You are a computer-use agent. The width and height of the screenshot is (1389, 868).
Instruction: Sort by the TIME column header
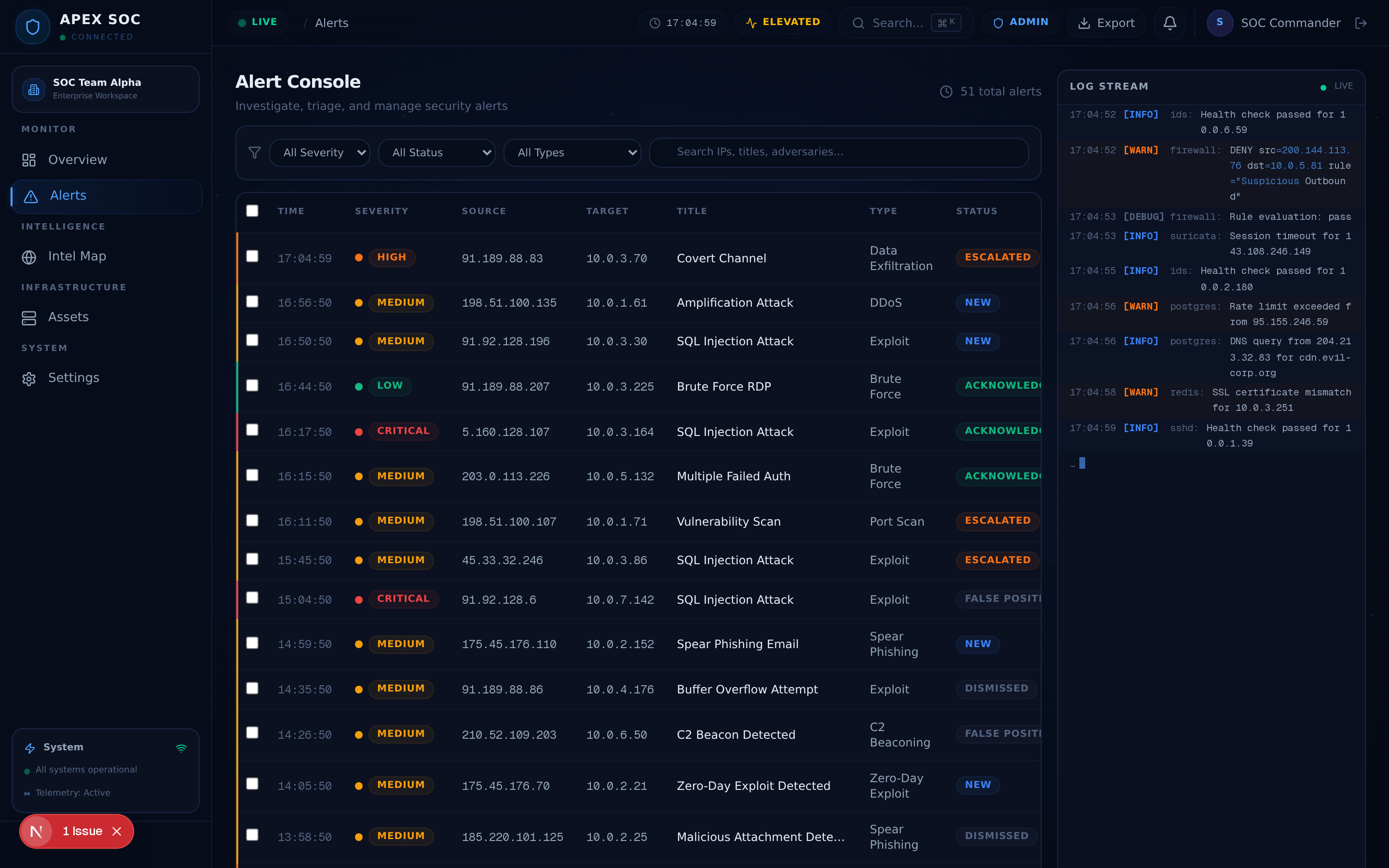point(291,211)
